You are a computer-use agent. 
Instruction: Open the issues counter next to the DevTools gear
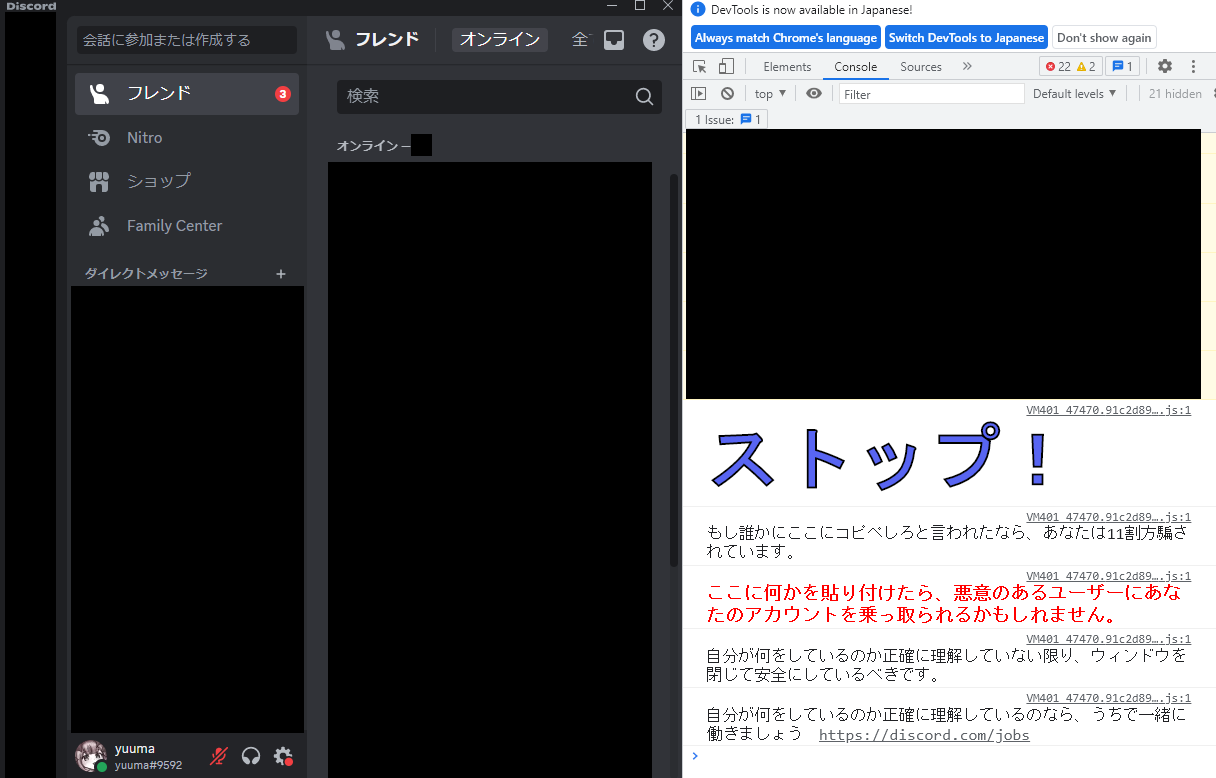[1122, 67]
